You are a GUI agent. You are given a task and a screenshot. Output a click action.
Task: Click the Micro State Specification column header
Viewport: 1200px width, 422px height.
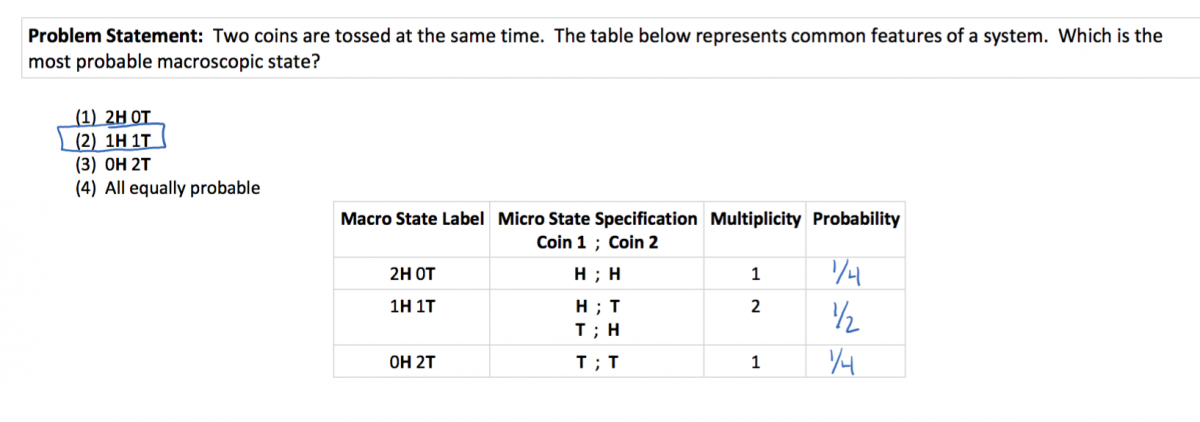pos(597,219)
